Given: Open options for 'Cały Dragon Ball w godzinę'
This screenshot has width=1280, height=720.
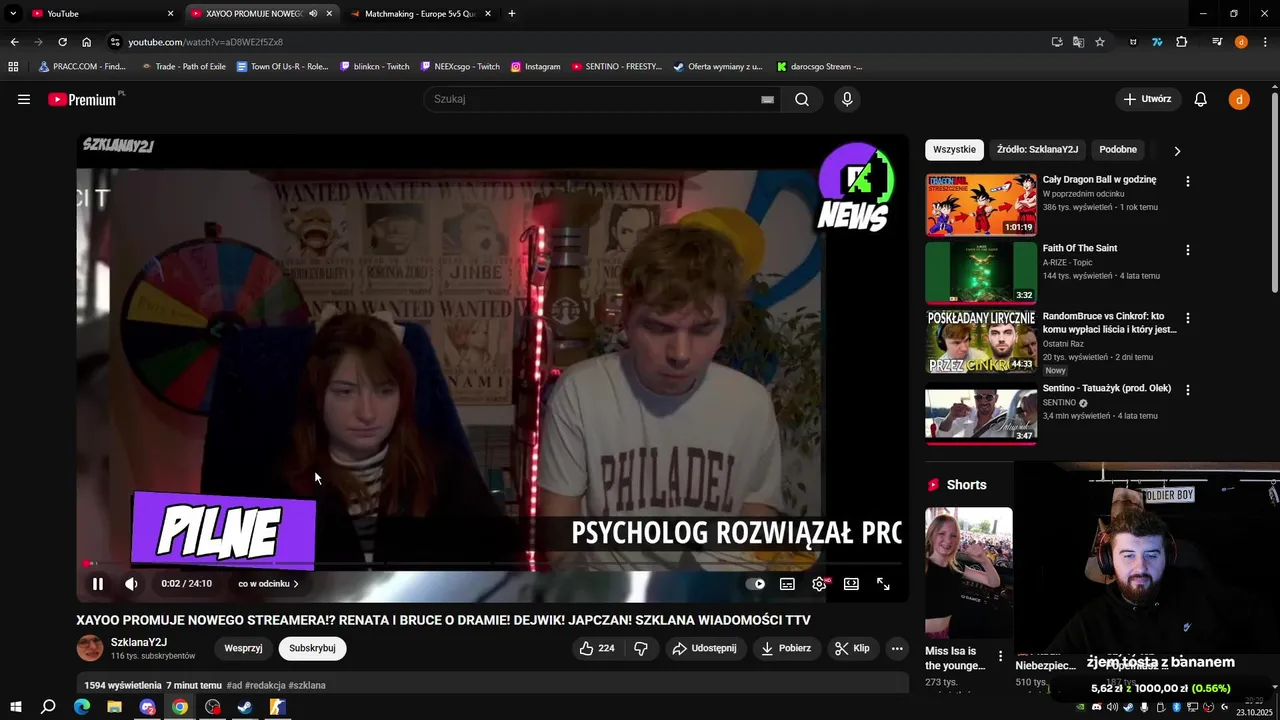Looking at the screenshot, I should click(1188, 182).
